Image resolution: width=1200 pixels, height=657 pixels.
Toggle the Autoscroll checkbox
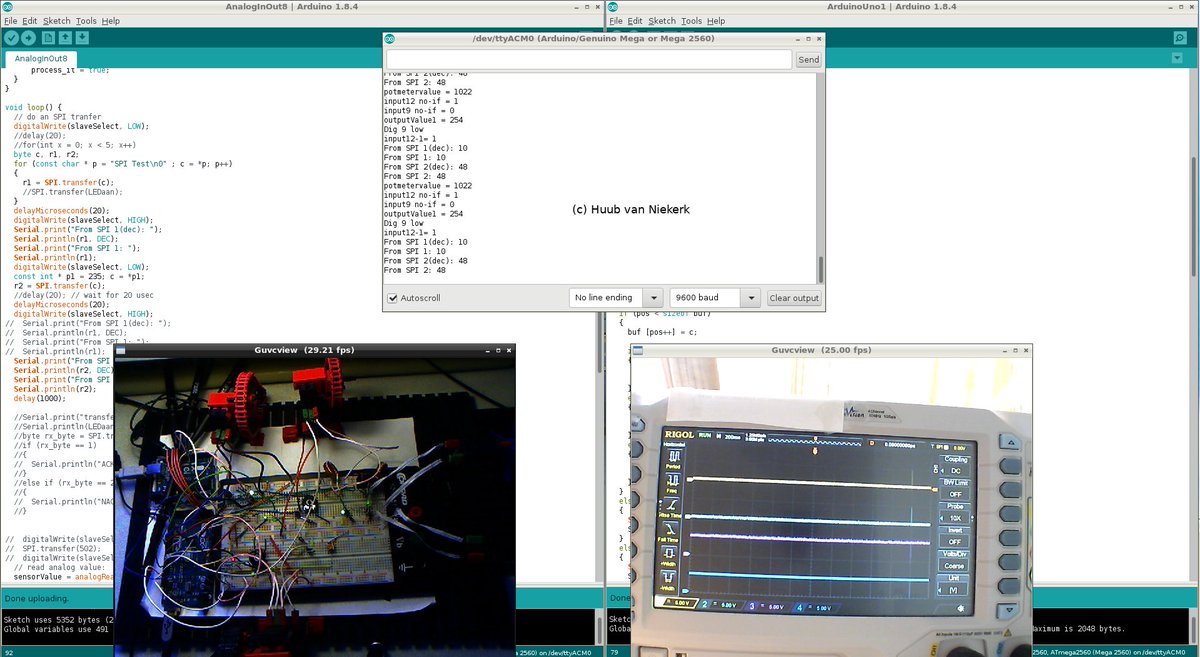tap(393, 298)
